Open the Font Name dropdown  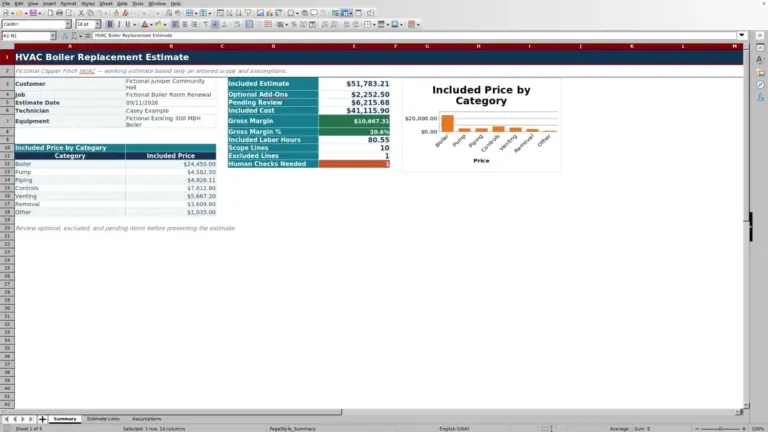(x=68, y=24)
